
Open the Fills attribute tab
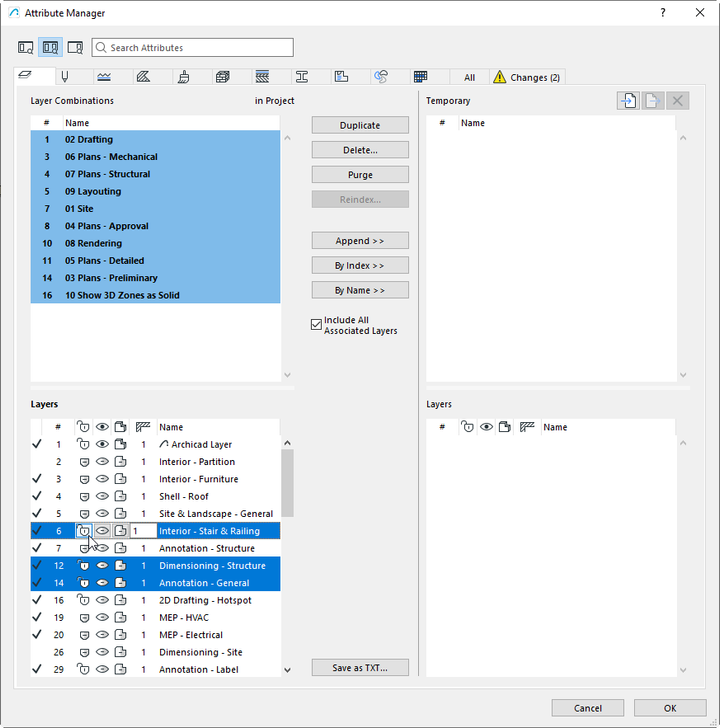coord(143,77)
